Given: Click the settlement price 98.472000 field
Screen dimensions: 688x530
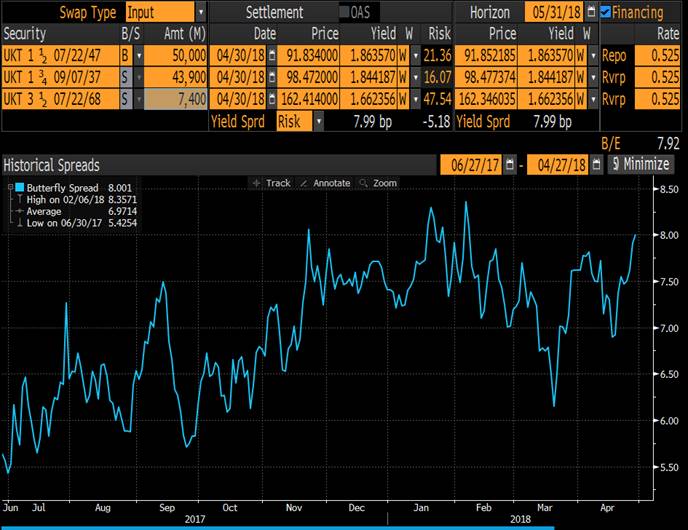Looking at the screenshot, I should [308, 77].
